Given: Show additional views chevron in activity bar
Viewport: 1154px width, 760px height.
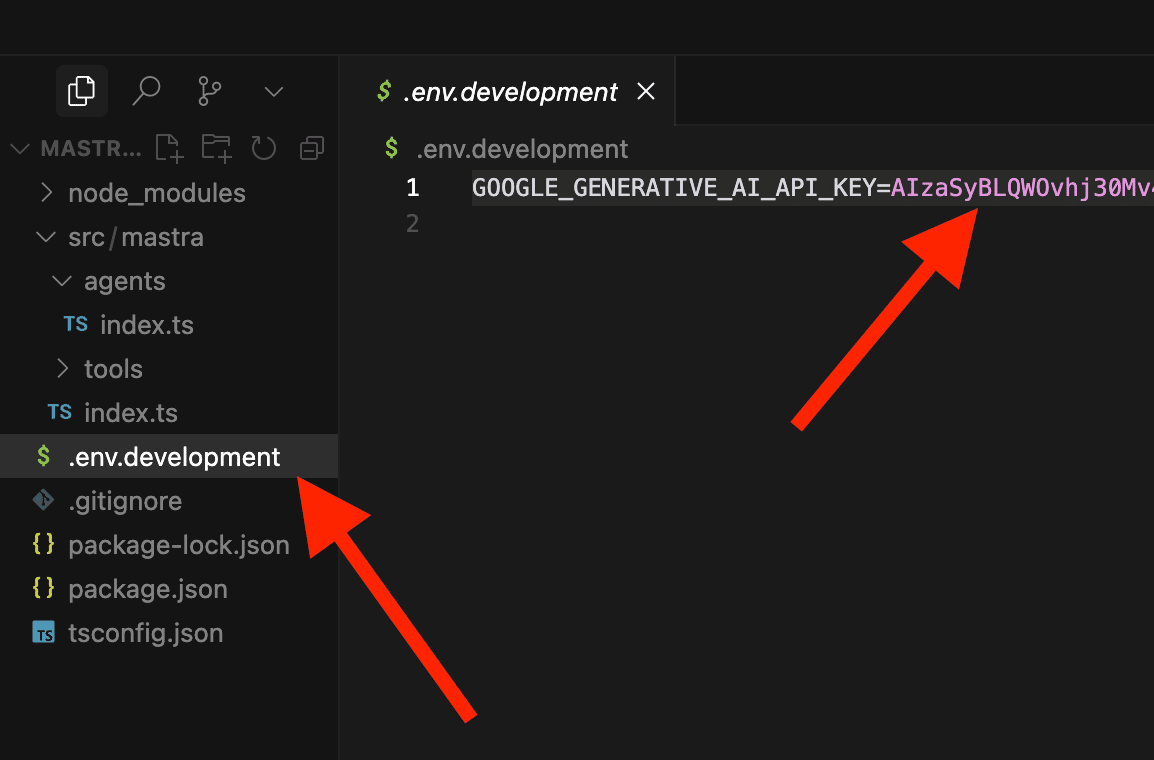Looking at the screenshot, I should click(x=273, y=92).
